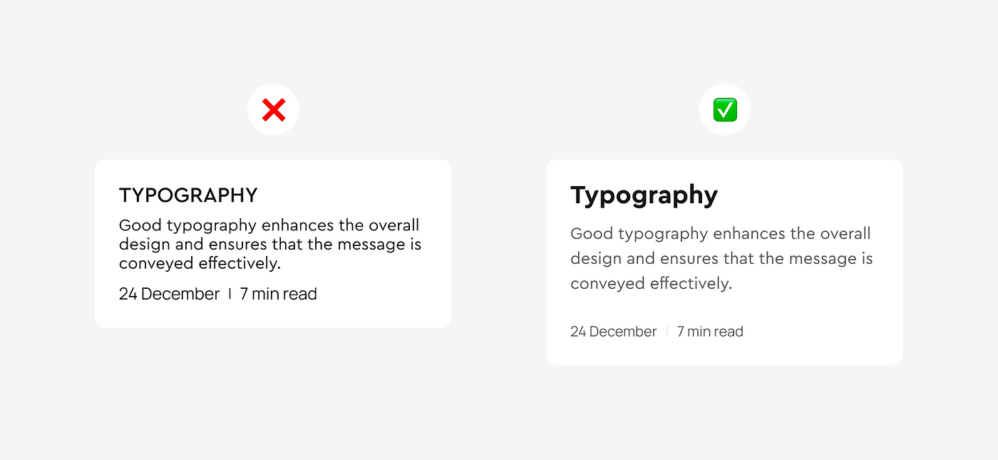Click "7 min read" in the left card
The image size is (998, 460).
tap(278, 294)
